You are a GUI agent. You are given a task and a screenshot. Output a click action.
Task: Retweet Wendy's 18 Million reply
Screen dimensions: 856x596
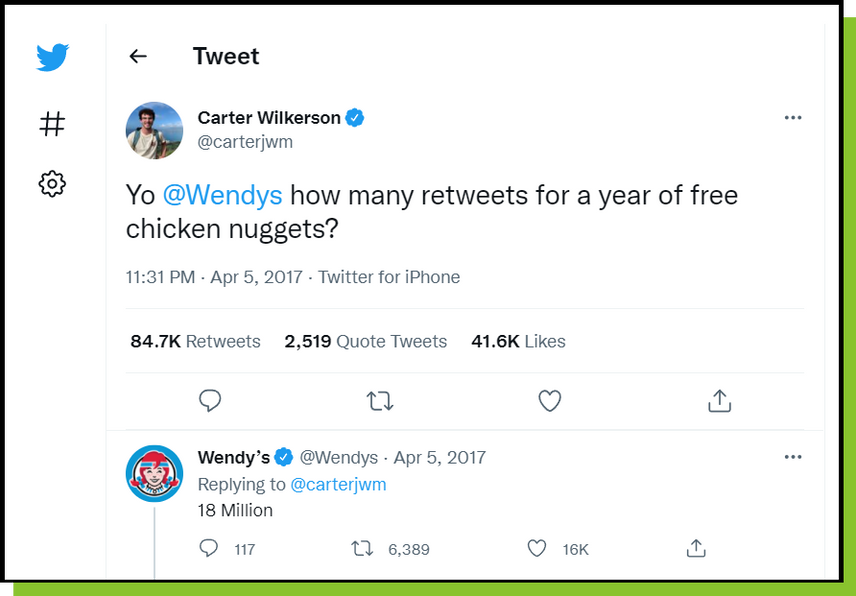pyautogui.click(x=363, y=548)
